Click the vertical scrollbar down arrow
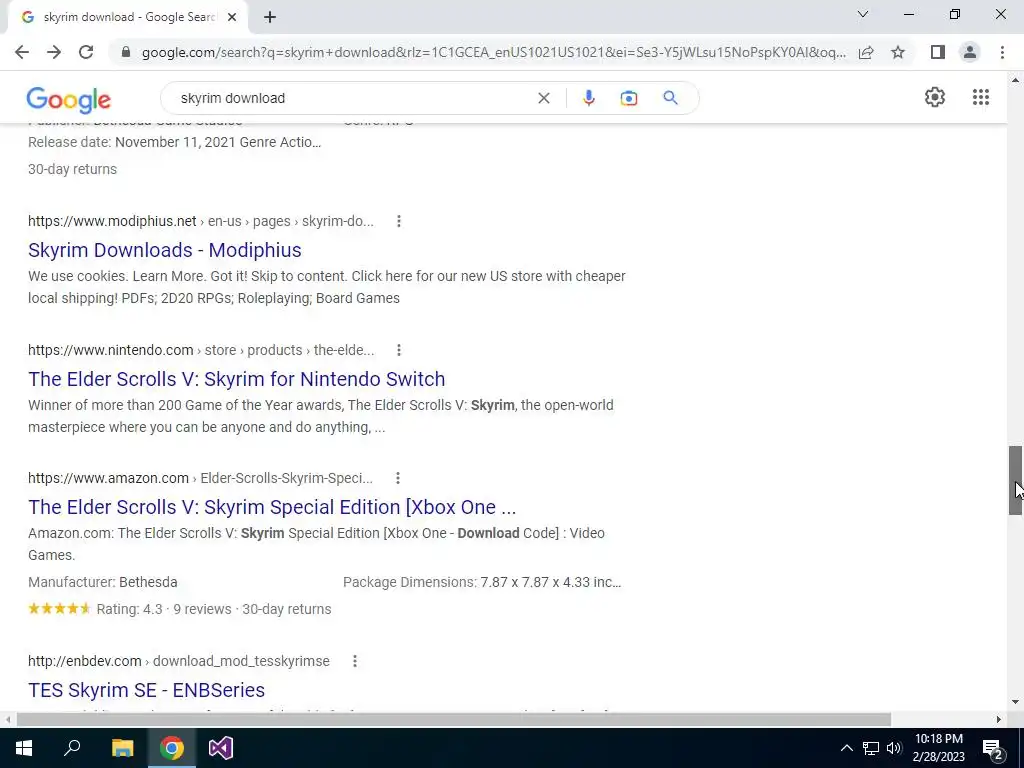Viewport: 1024px width, 768px height. (1015, 702)
